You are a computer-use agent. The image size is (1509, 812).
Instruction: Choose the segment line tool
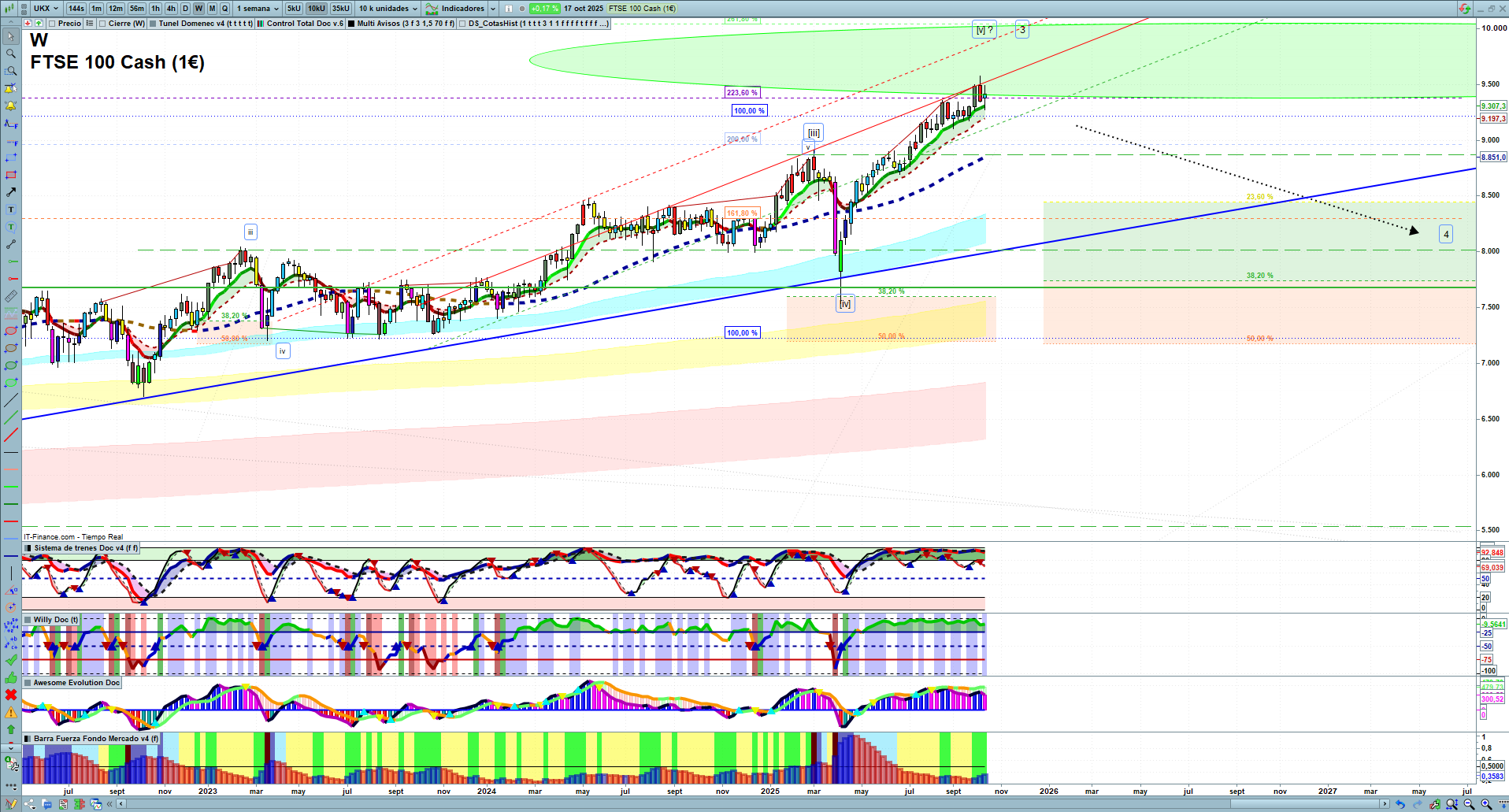point(11,244)
